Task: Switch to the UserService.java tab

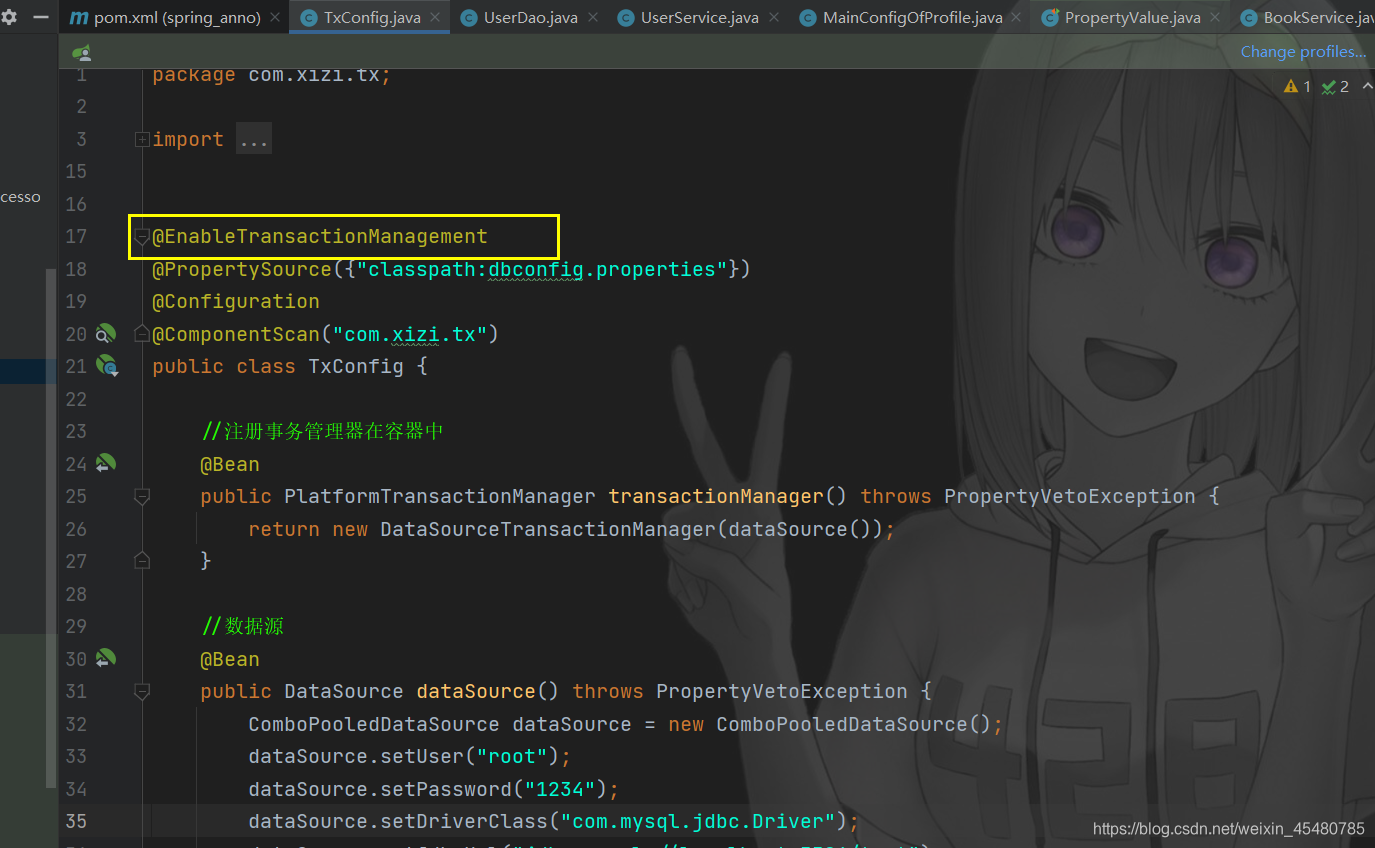Action: [697, 18]
